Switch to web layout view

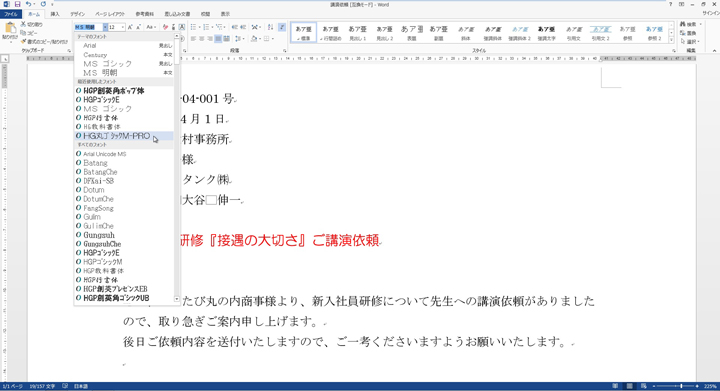click(x=644, y=386)
